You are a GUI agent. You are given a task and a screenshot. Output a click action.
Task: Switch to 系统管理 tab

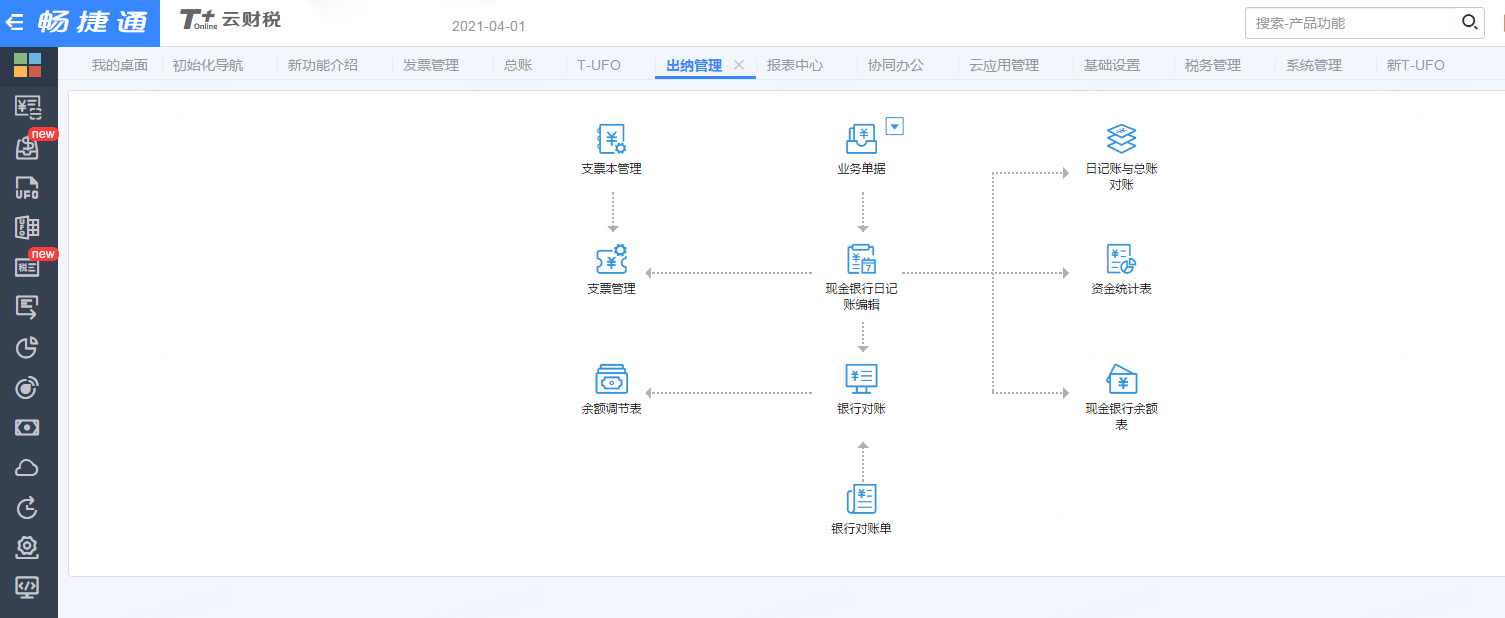coord(1314,65)
